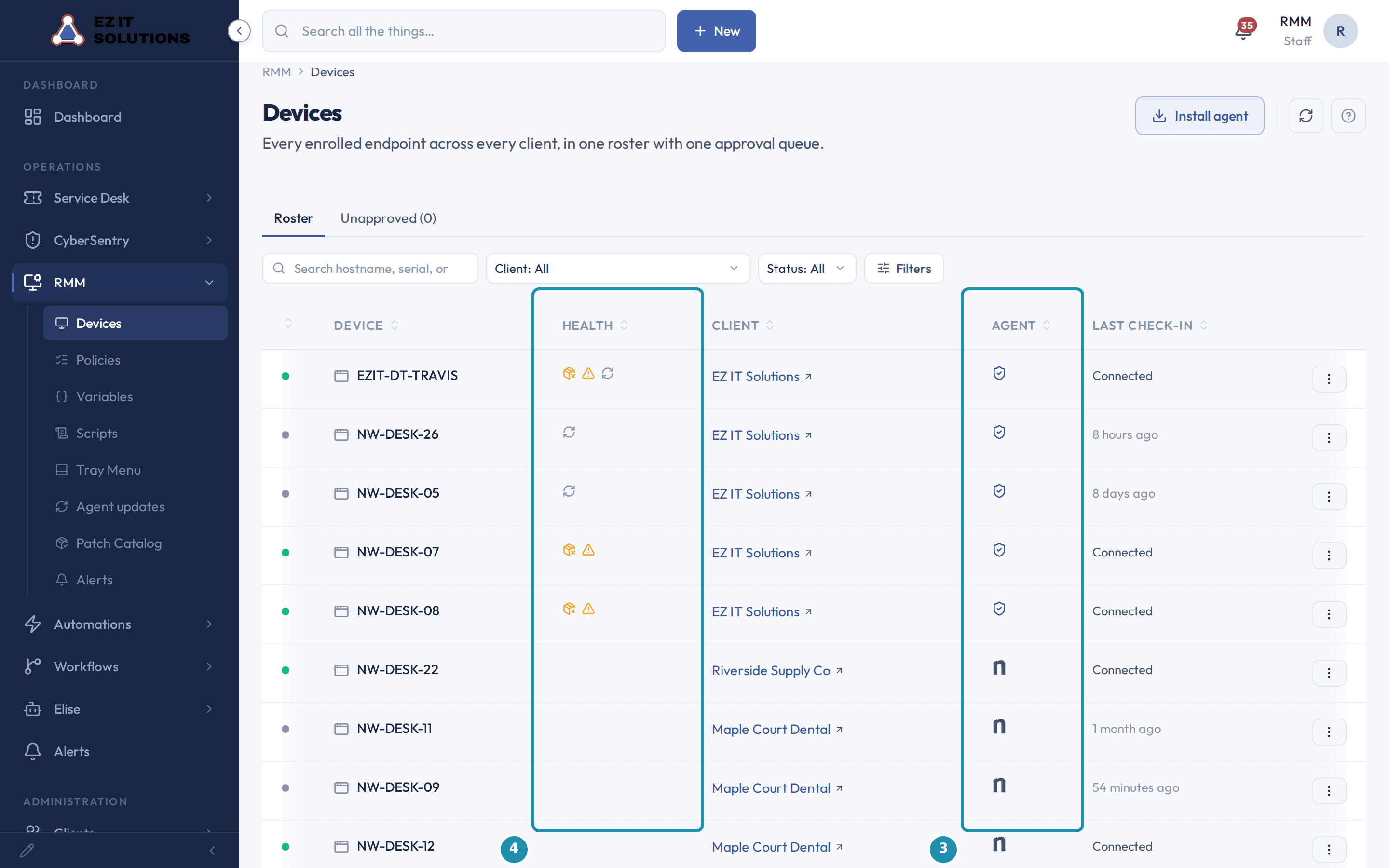Click the R user avatar
Screen dimensions: 1389x868
coord(1340,31)
